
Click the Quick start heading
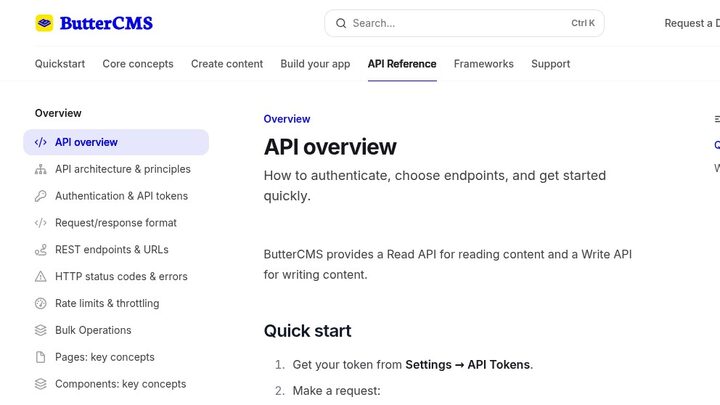click(x=307, y=331)
